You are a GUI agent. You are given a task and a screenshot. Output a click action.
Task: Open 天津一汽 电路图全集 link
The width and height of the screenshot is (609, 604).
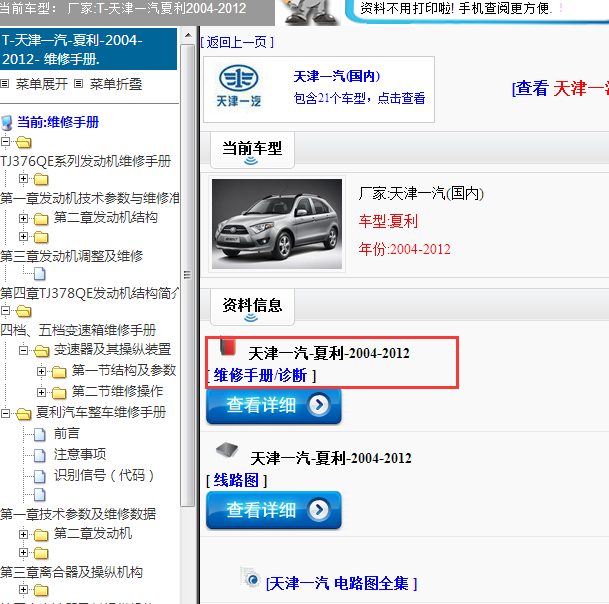[x=341, y=583]
